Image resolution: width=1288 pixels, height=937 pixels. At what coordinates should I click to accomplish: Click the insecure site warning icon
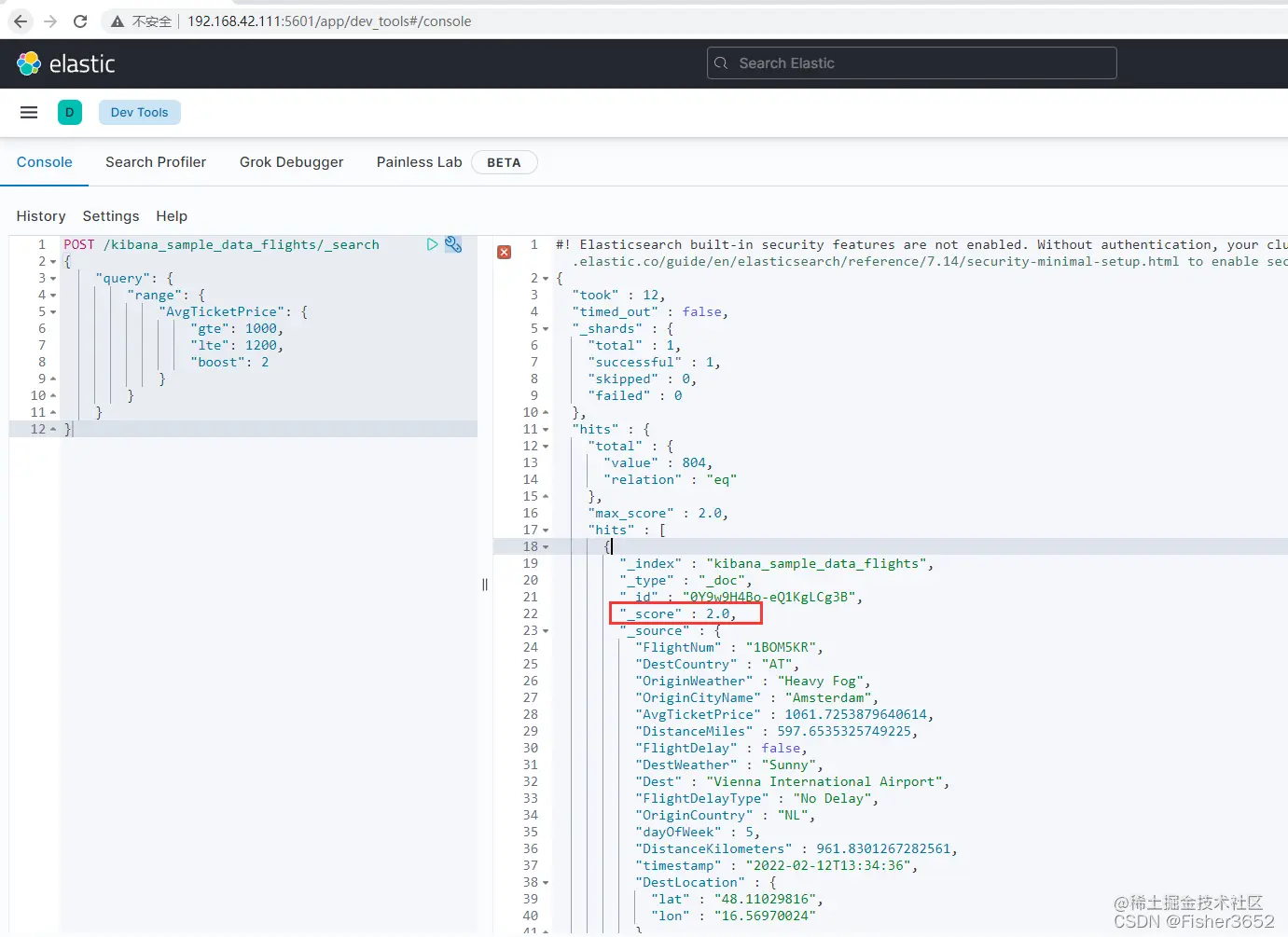[x=118, y=21]
